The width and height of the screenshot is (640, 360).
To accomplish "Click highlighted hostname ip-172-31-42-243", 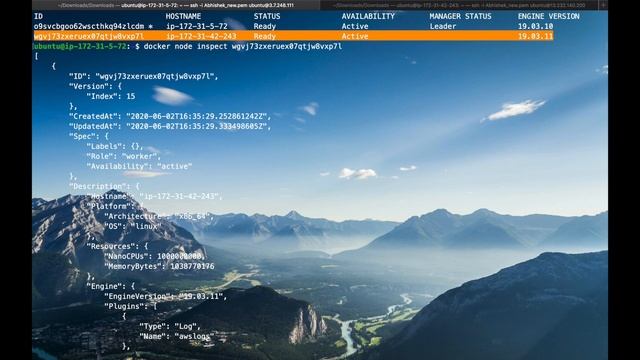I will pos(201,36).
